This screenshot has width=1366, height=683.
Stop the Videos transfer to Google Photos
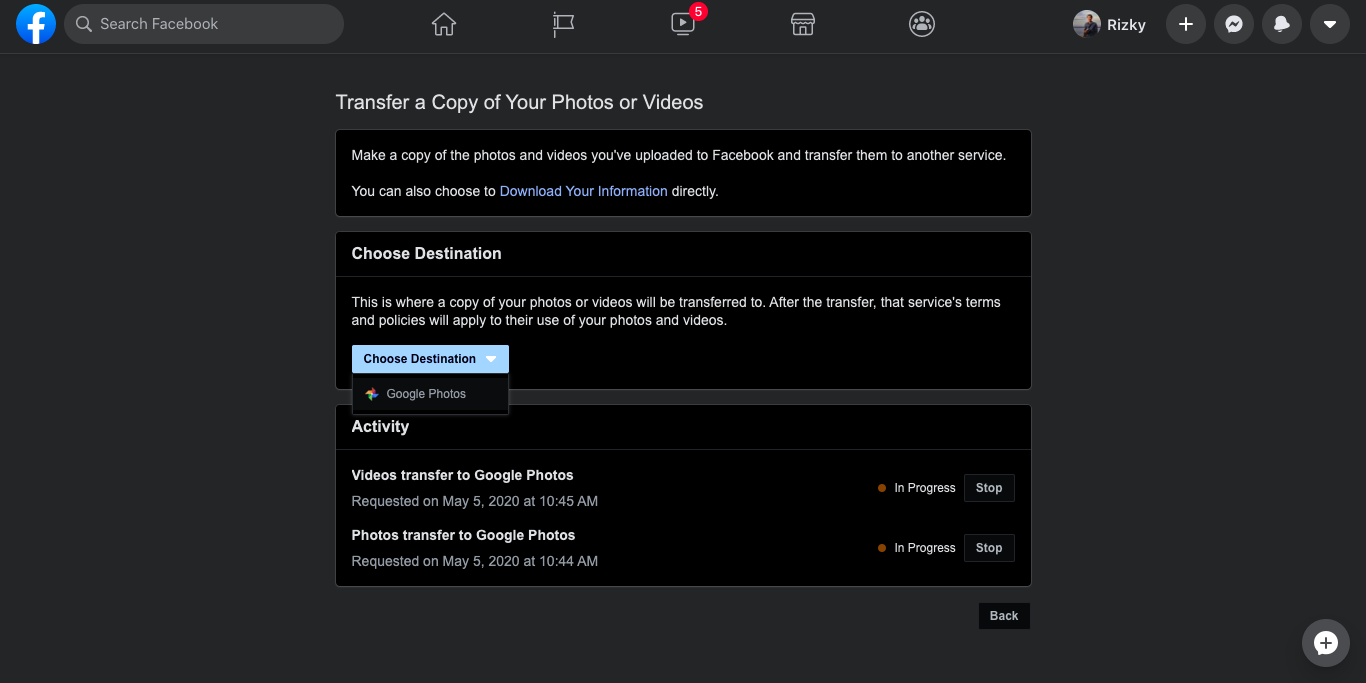[989, 488]
